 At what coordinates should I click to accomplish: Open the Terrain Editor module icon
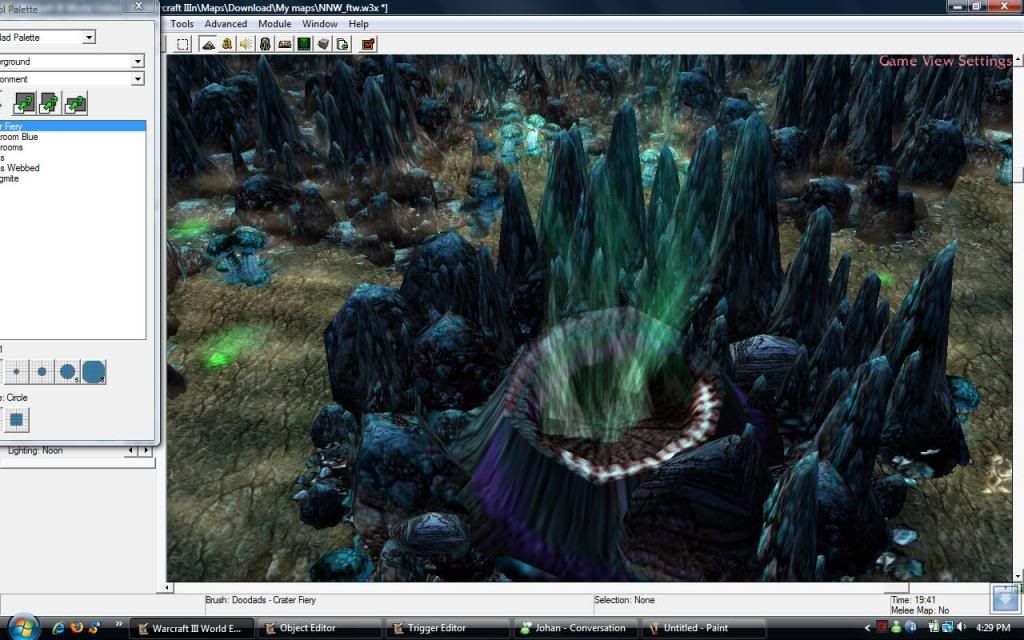click(x=208, y=44)
